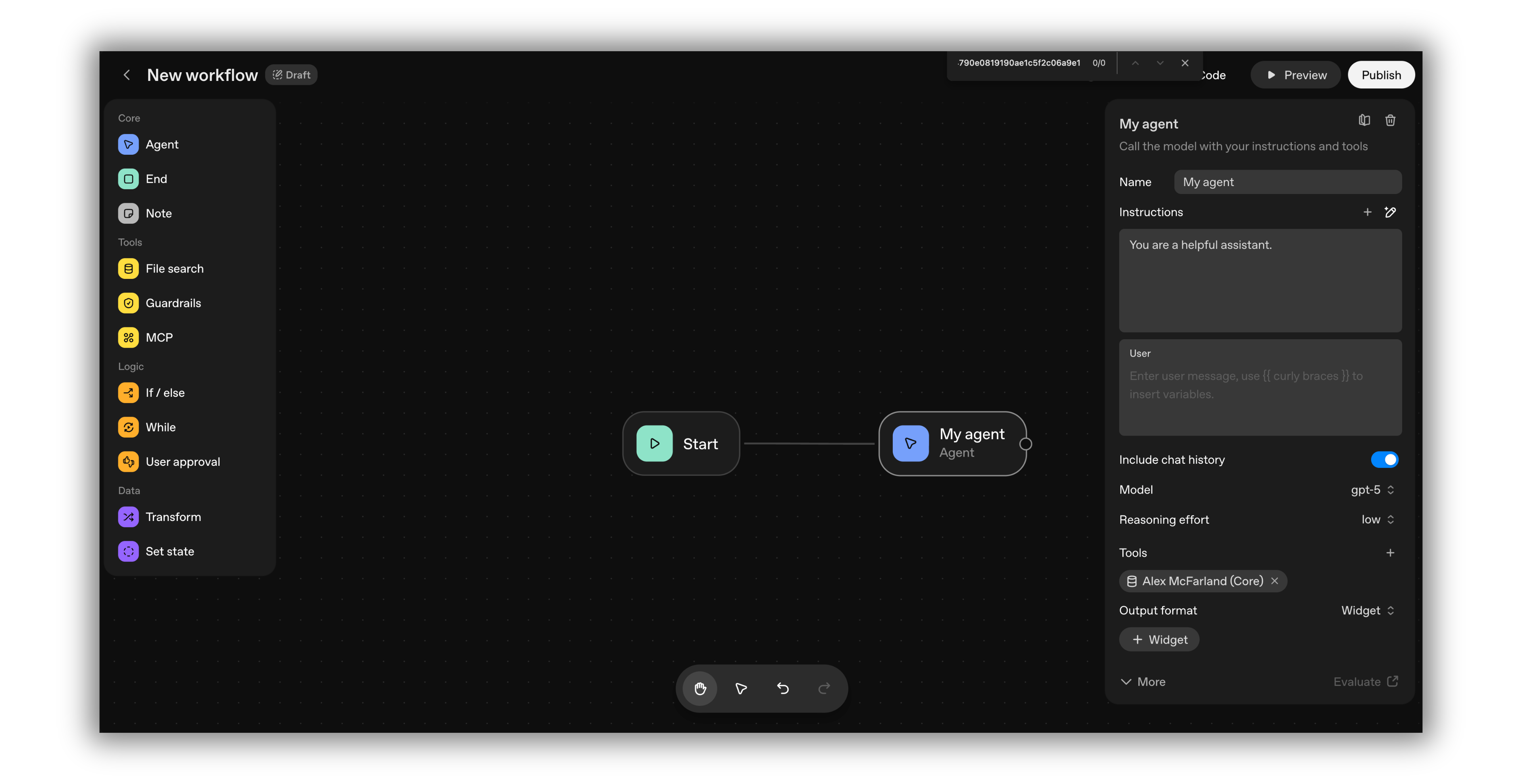Expand the More section
The image size is (1522, 784).
tap(1142, 682)
